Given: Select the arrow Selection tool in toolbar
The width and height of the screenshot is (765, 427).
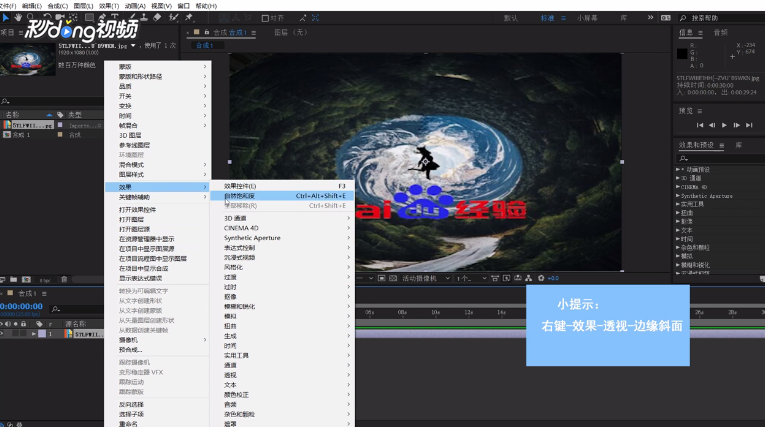Looking at the screenshot, I should (x=5, y=18).
